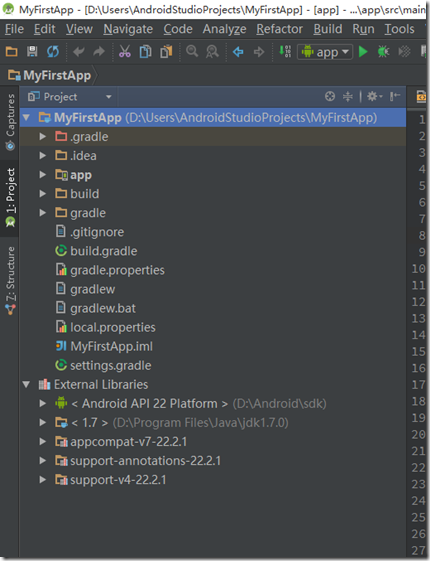Click the Cut scissors icon

point(124,52)
